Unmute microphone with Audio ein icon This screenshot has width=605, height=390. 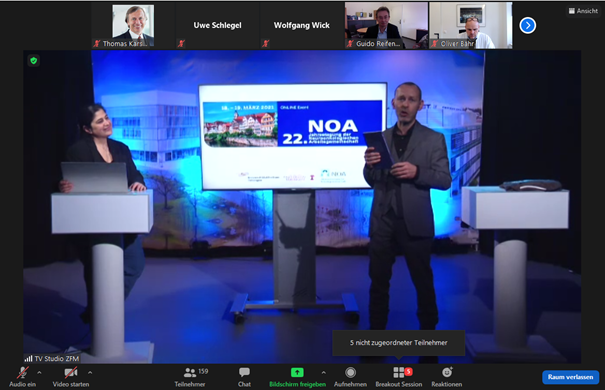tap(22, 373)
